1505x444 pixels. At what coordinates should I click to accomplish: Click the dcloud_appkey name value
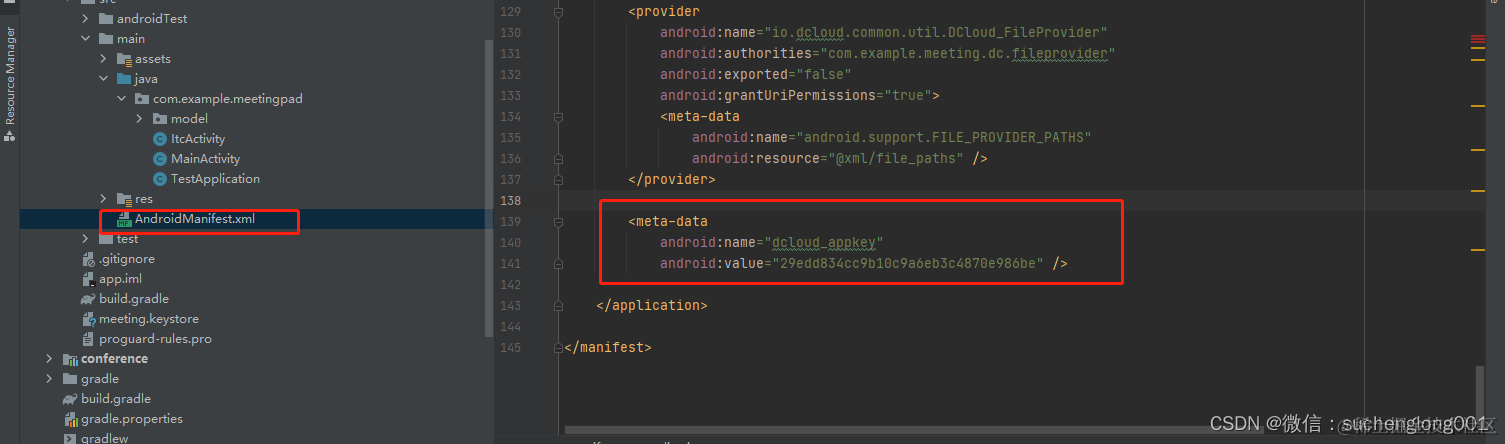coord(825,242)
